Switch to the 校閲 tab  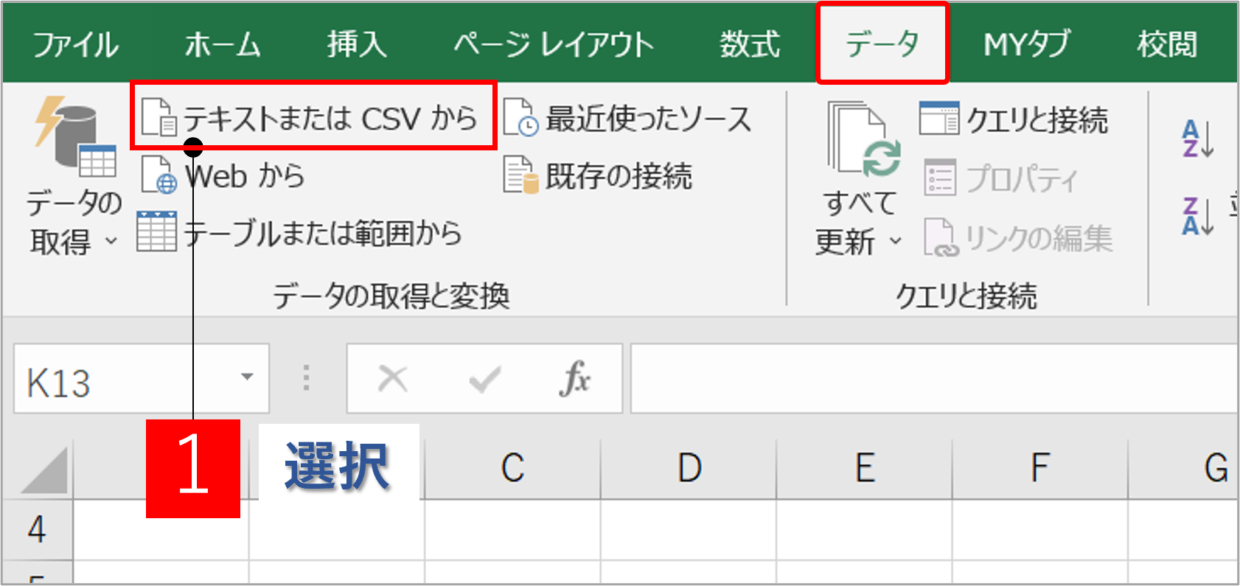click(1167, 45)
